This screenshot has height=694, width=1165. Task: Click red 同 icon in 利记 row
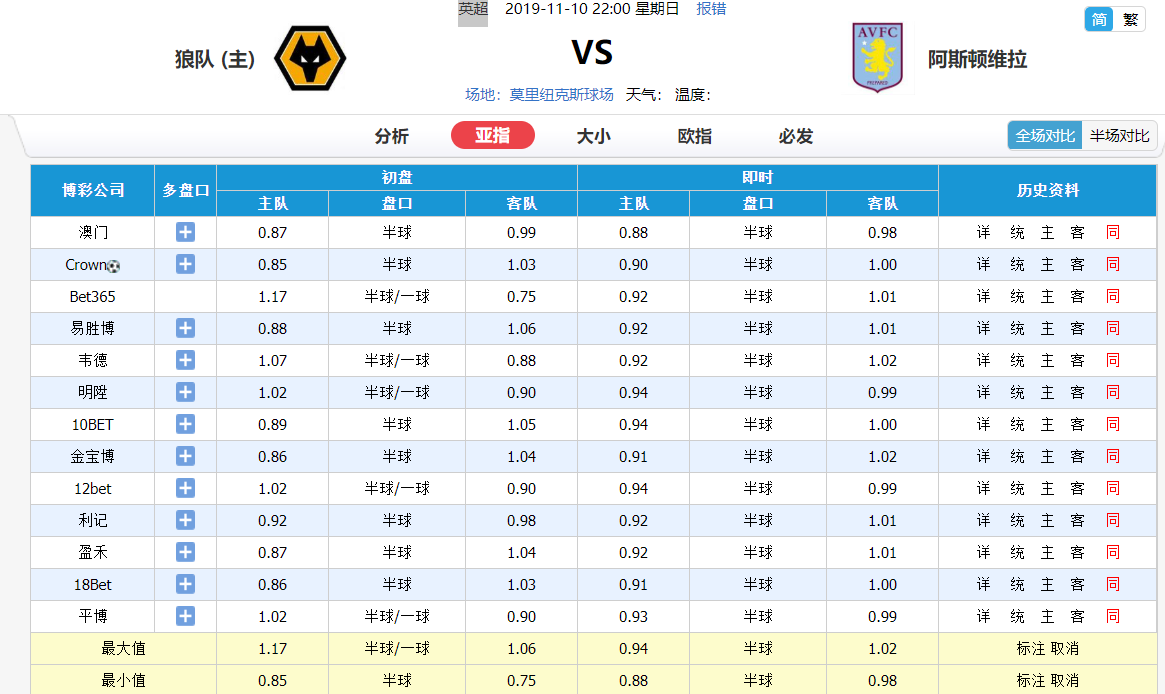[1112, 520]
